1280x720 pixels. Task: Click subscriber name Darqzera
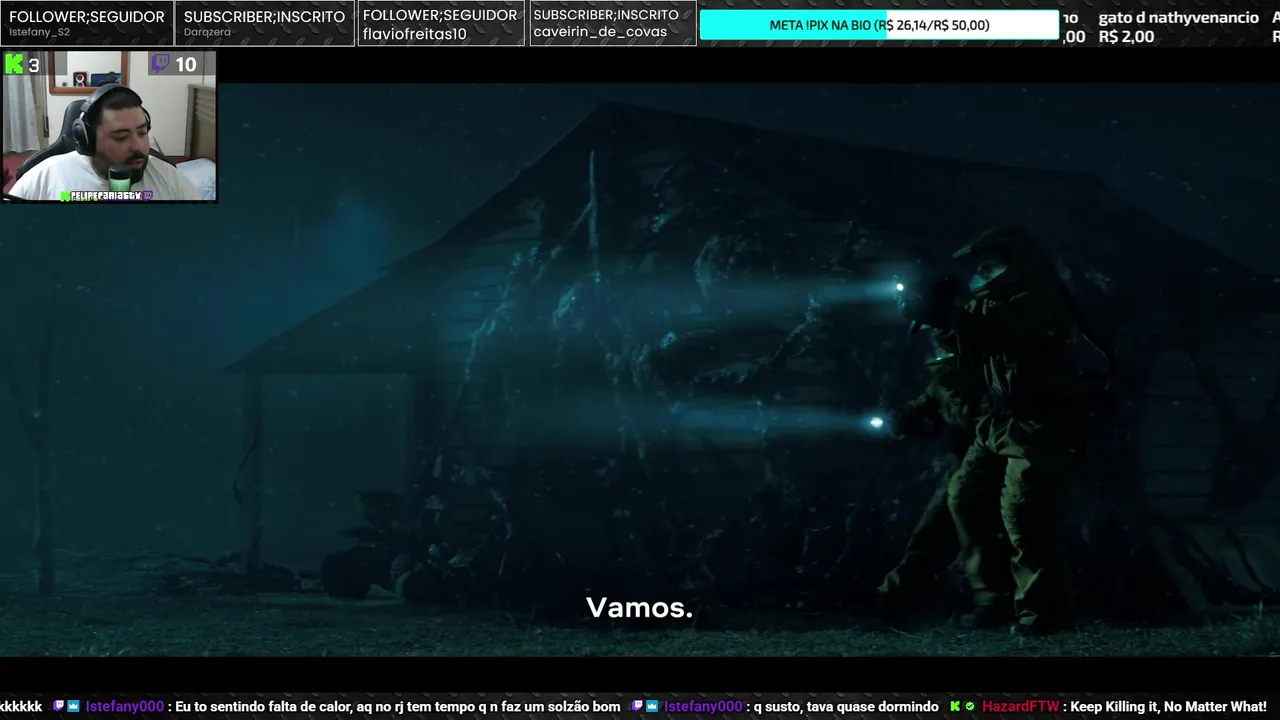pos(207,32)
